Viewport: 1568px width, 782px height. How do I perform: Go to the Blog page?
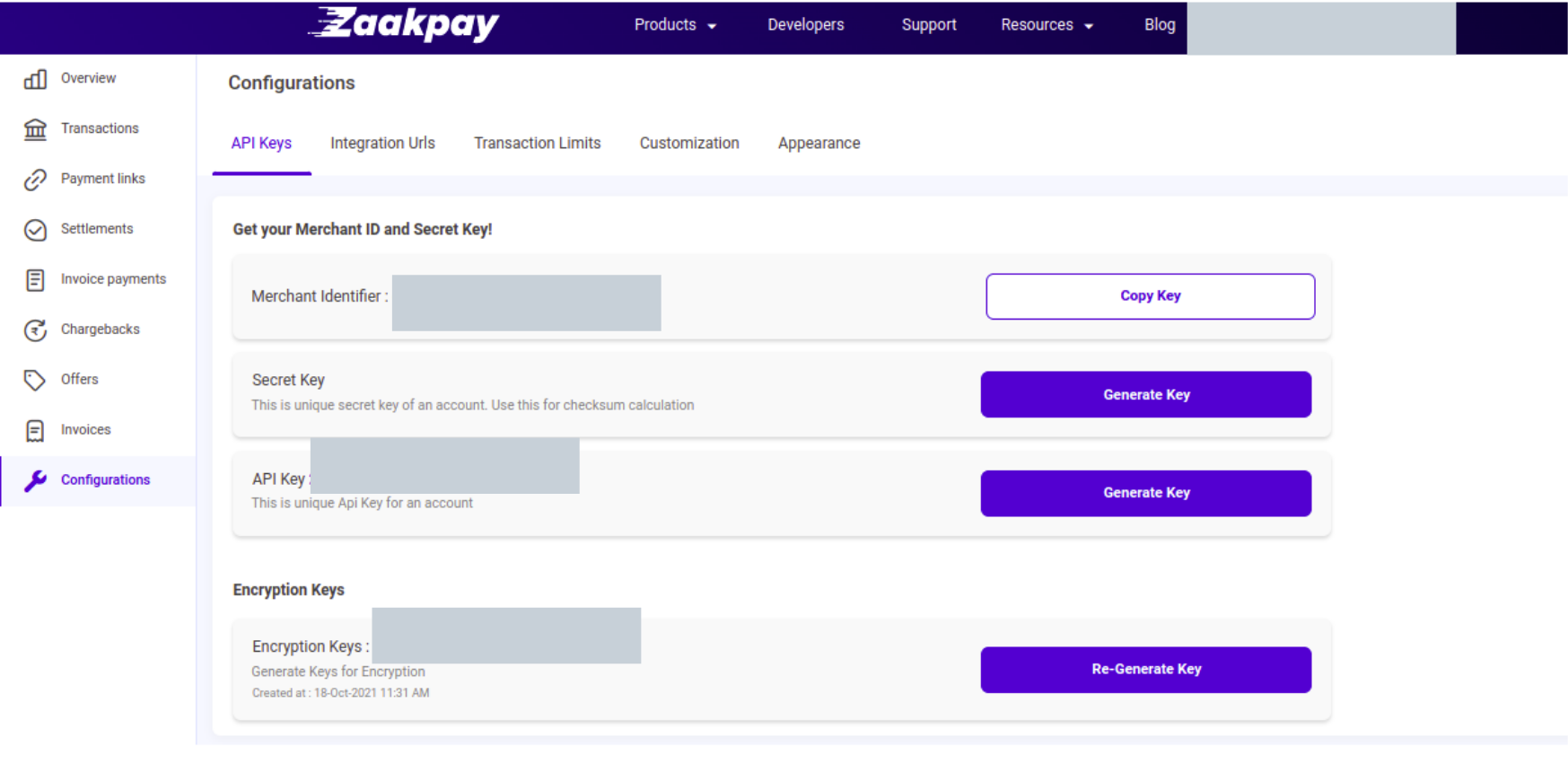pyautogui.click(x=1159, y=25)
